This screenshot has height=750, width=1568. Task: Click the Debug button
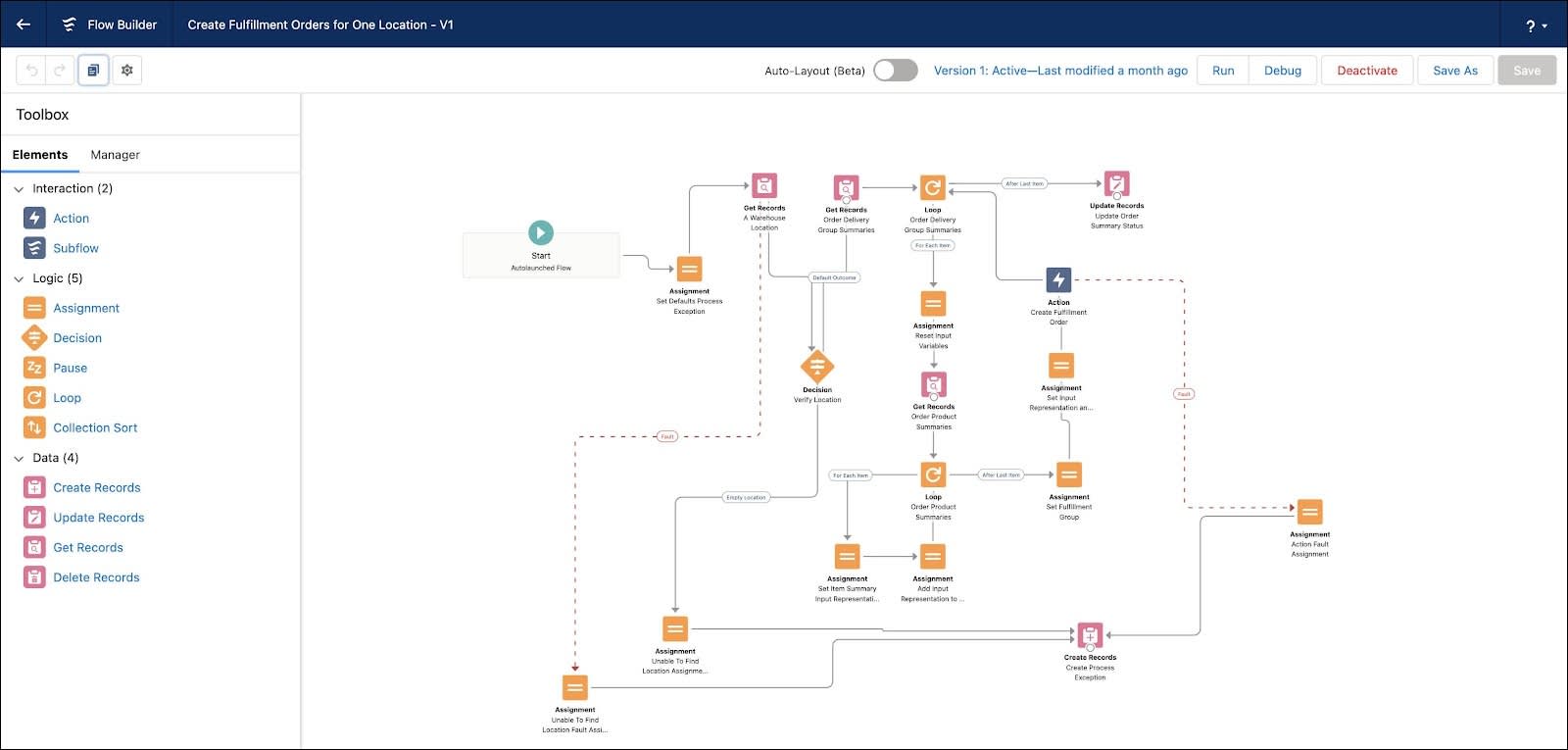point(1282,71)
